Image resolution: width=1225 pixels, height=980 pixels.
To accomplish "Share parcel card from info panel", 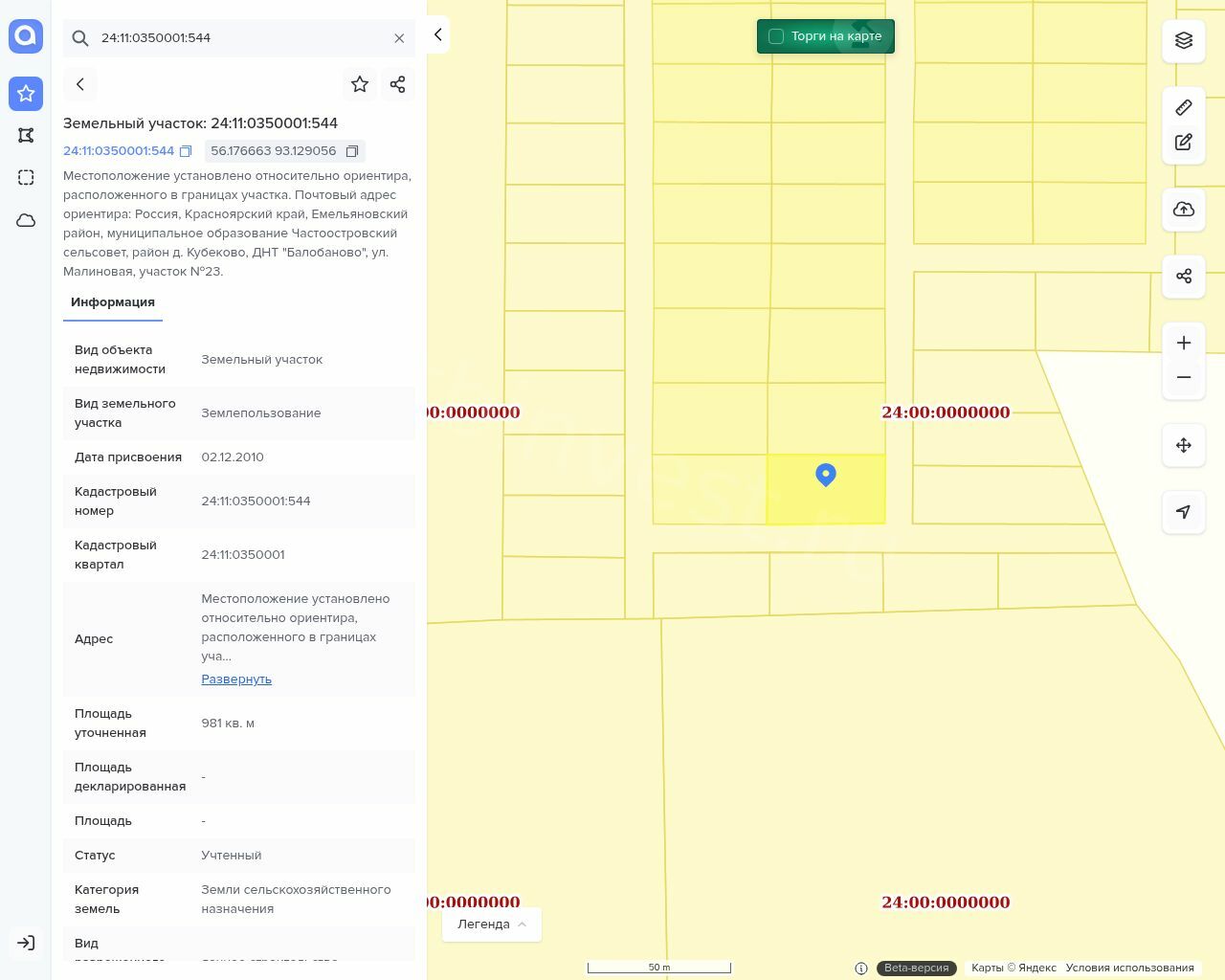I will (398, 84).
